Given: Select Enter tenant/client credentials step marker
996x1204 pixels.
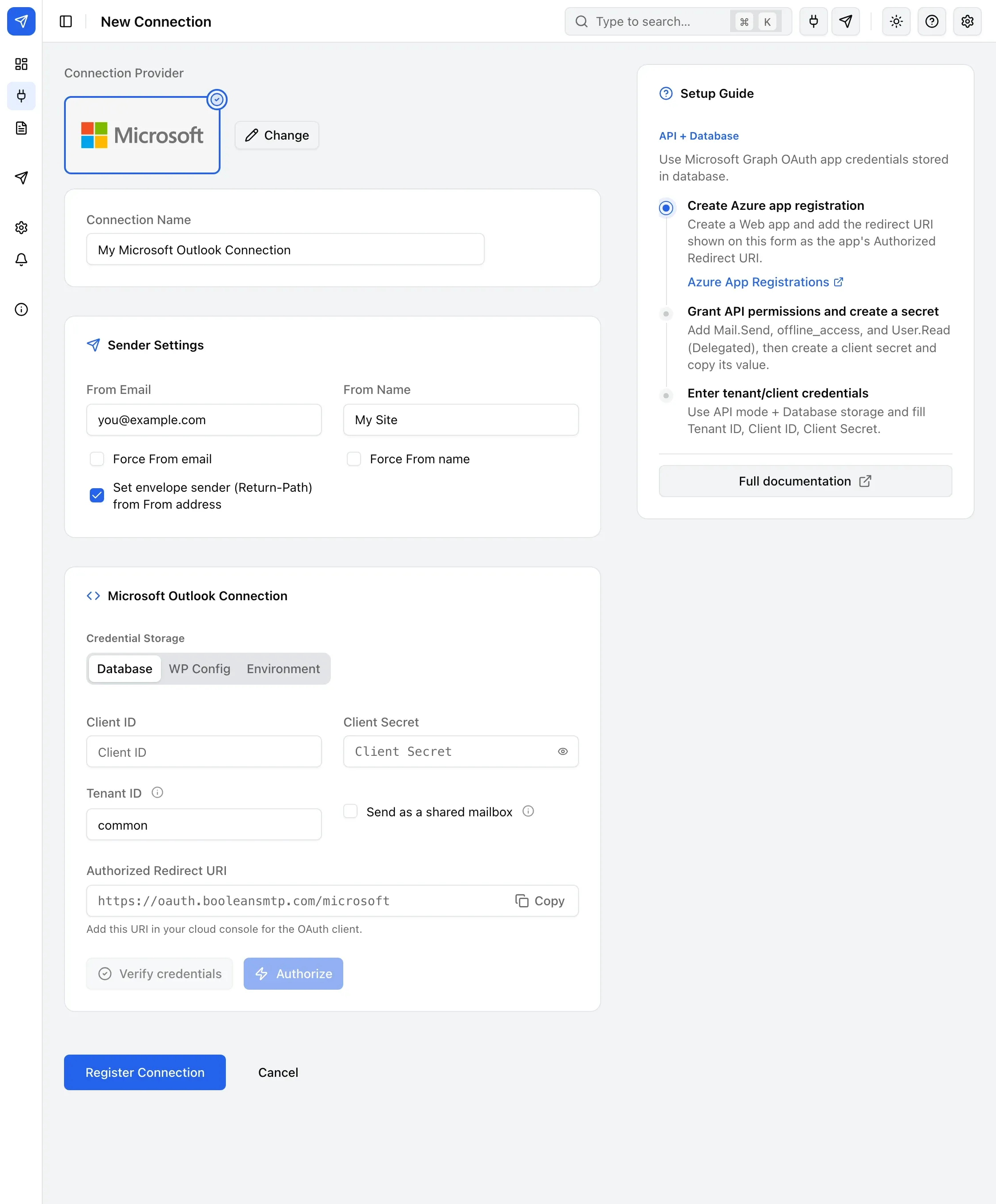Looking at the screenshot, I should click(666, 396).
